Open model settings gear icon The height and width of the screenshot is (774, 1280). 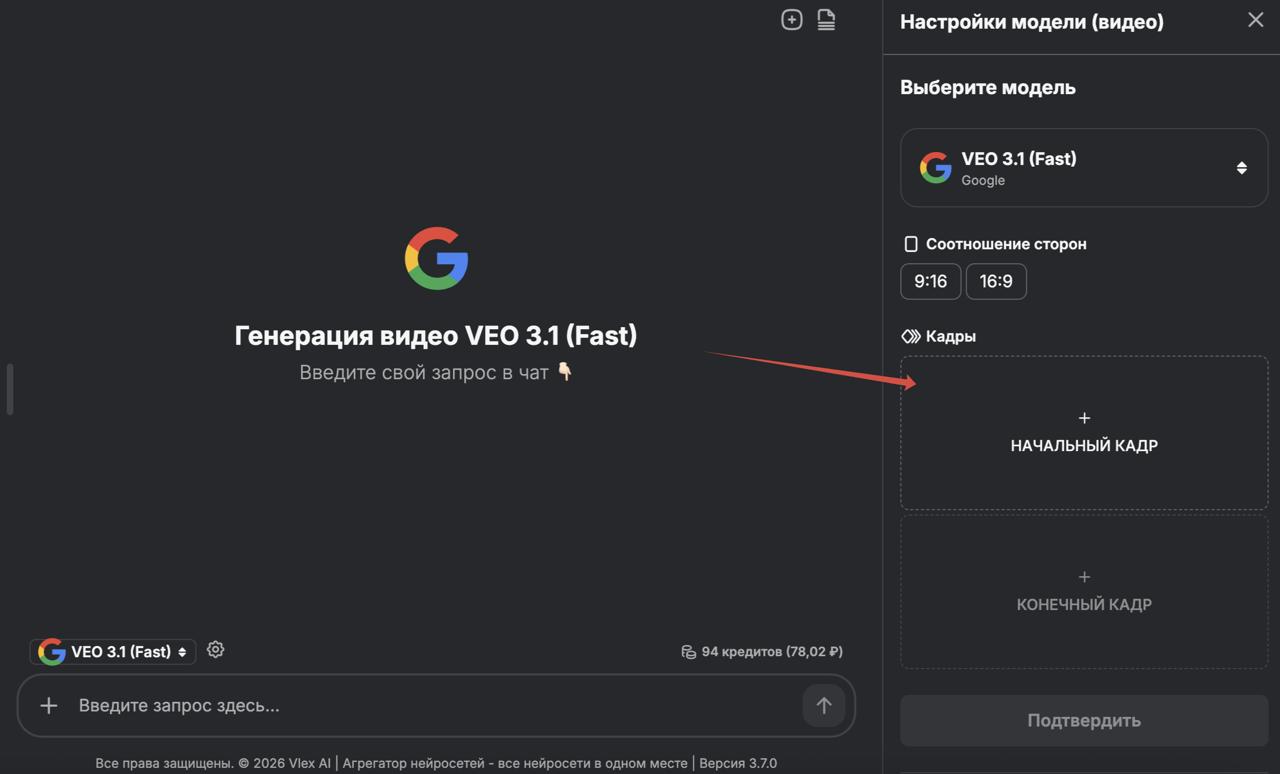(x=215, y=650)
